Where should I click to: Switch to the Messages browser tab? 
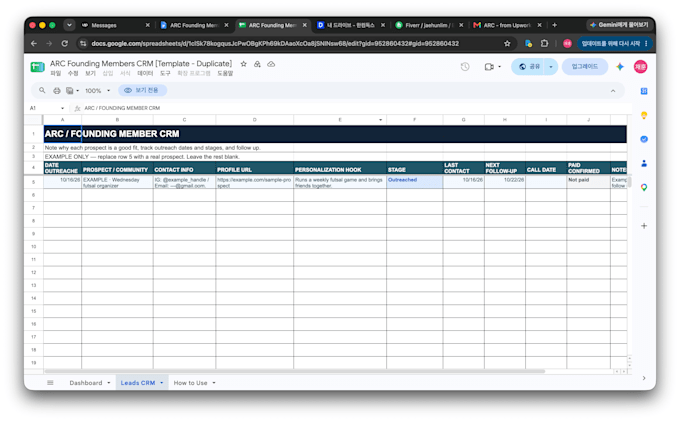tap(115, 25)
